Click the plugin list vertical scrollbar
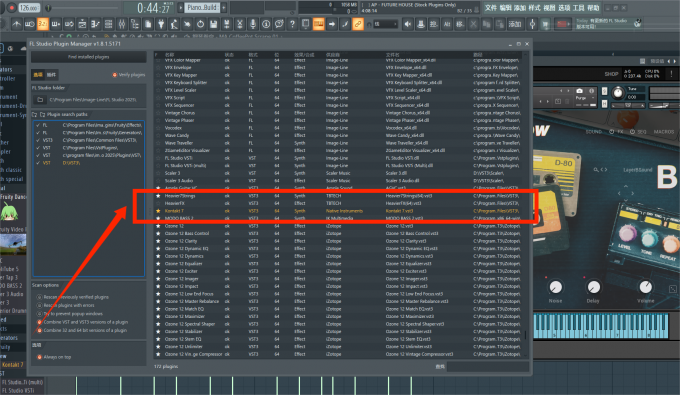 click(x=526, y=335)
